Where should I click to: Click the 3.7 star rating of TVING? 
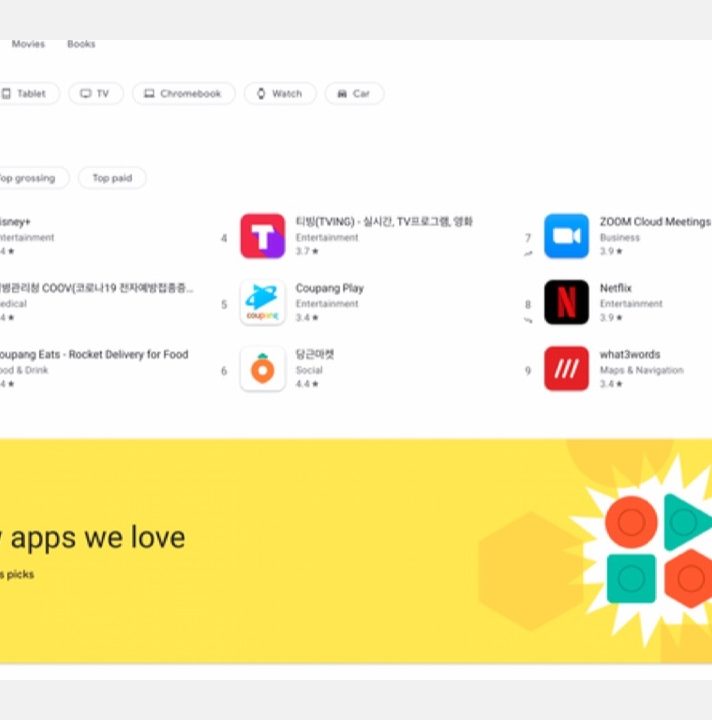point(307,251)
